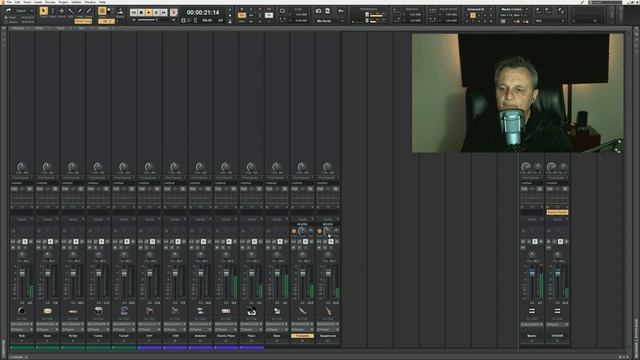Open the Mix Recall dropdown
Screen dimensions: 640x360
(330, 21)
